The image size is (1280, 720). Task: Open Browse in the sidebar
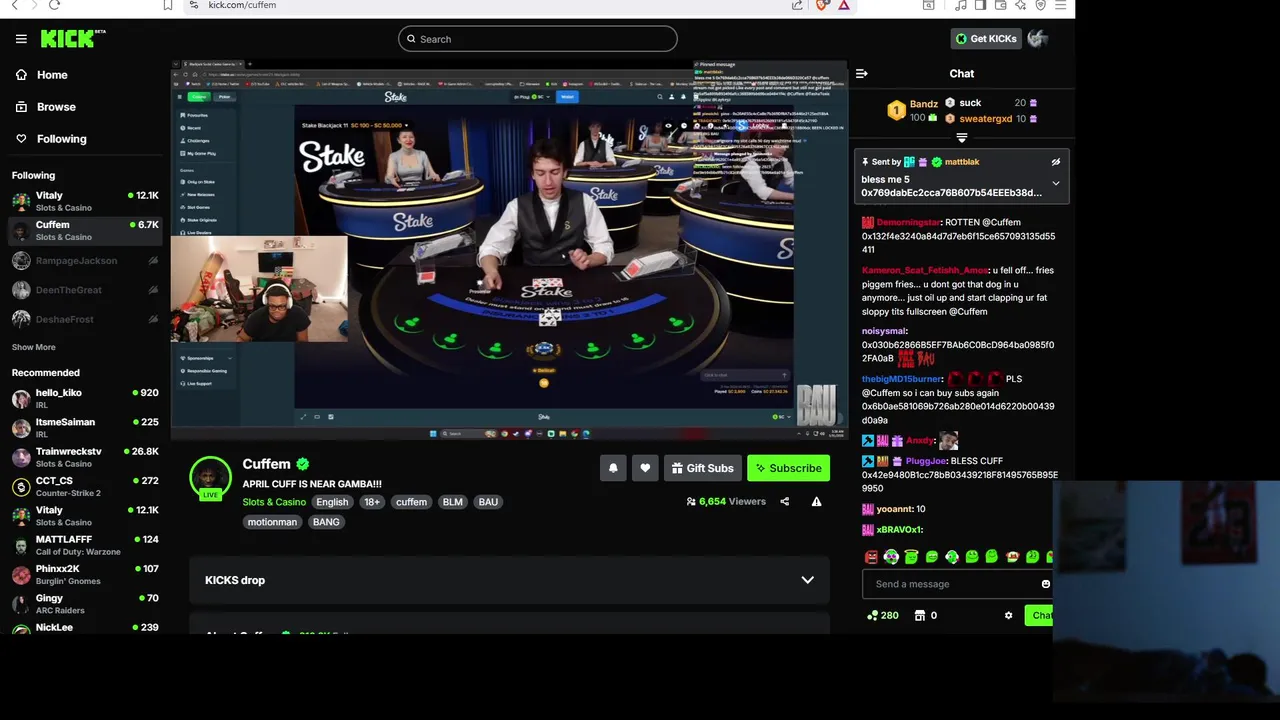tap(46, 107)
